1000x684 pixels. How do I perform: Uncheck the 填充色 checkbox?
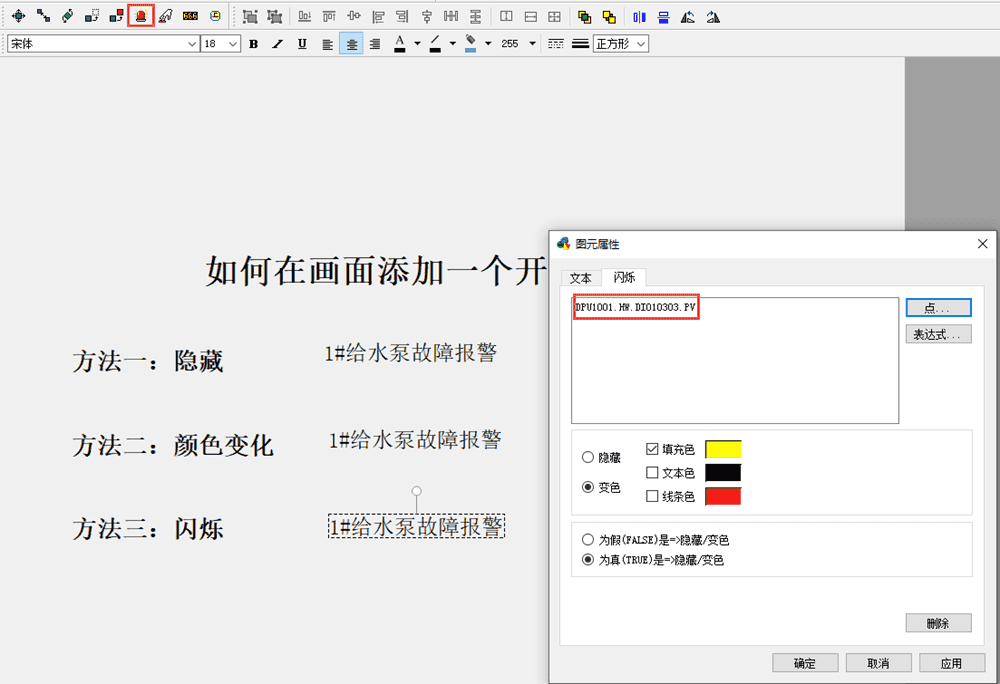[652, 449]
